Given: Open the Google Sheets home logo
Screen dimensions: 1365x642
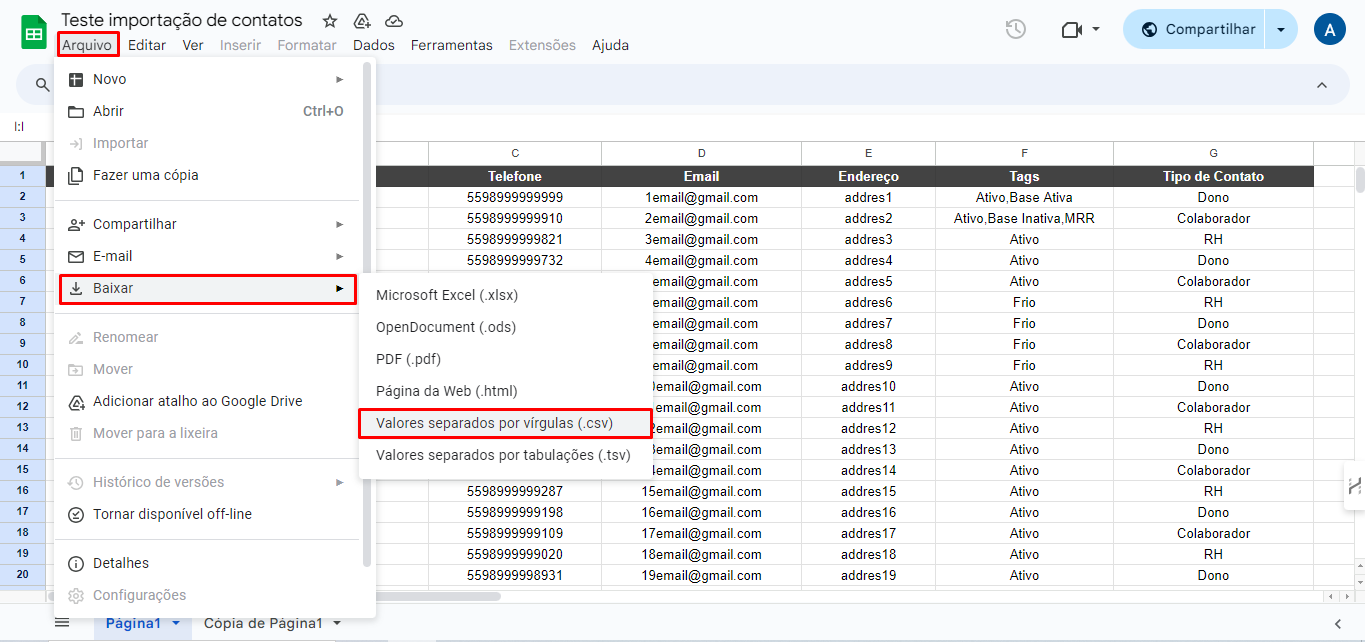Looking at the screenshot, I should pos(34,32).
